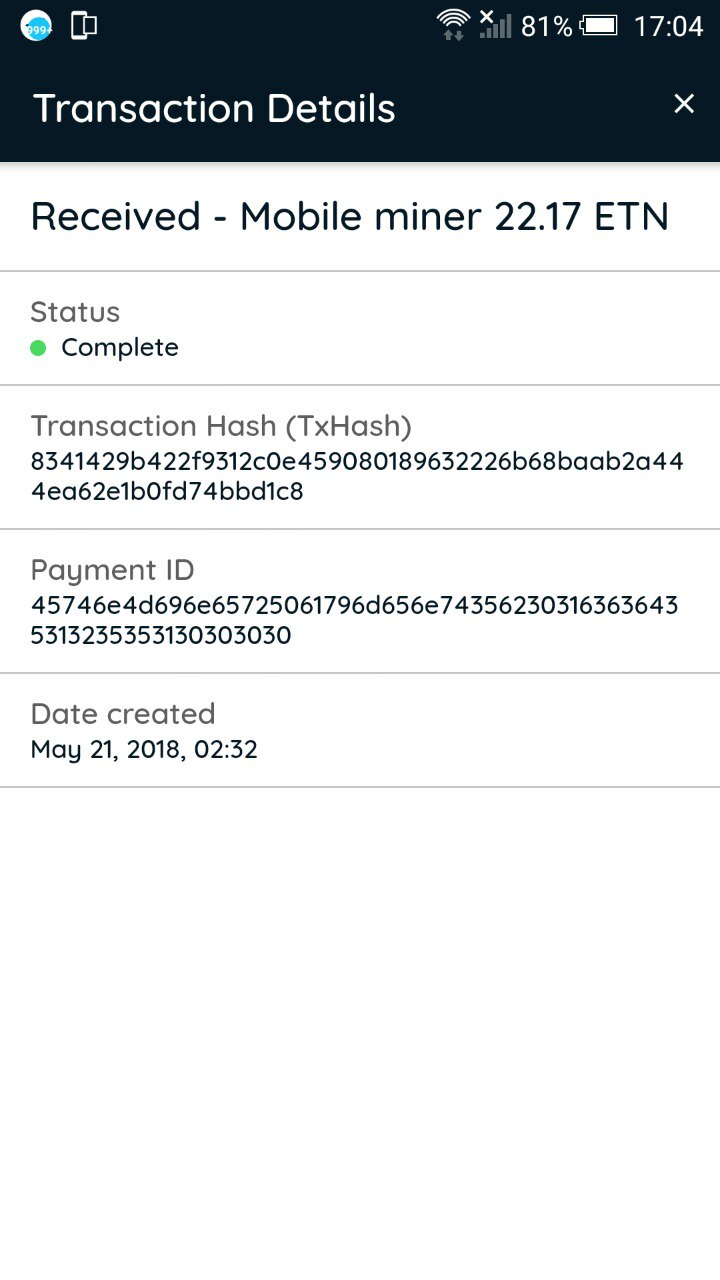Image resolution: width=720 pixels, height=1280 pixels.
Task: Tap the device screen icon in status bar
Action: [84, 26]
